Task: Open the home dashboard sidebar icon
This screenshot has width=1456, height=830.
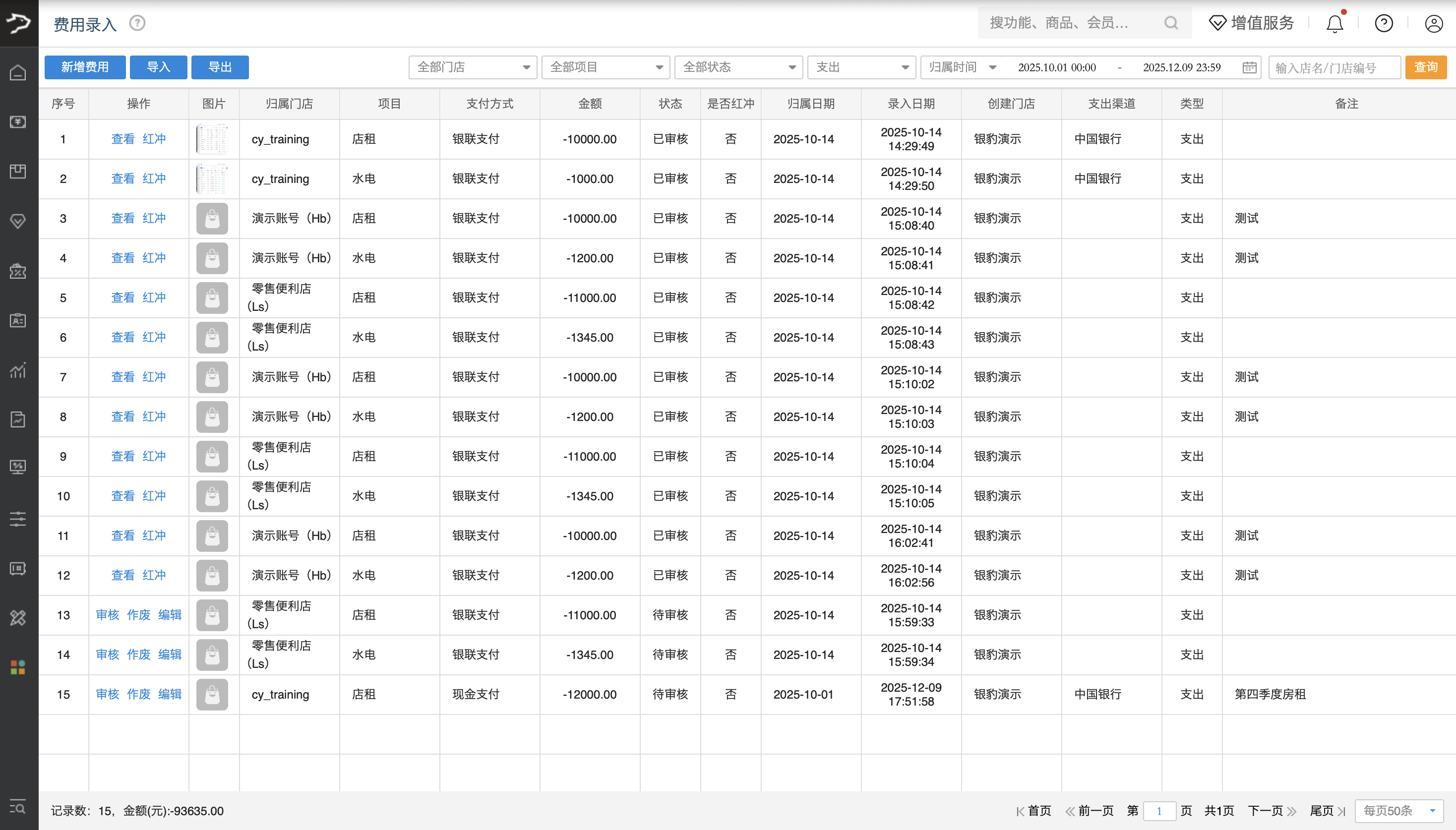Action: pyautogui.click(x=18, y=72)
